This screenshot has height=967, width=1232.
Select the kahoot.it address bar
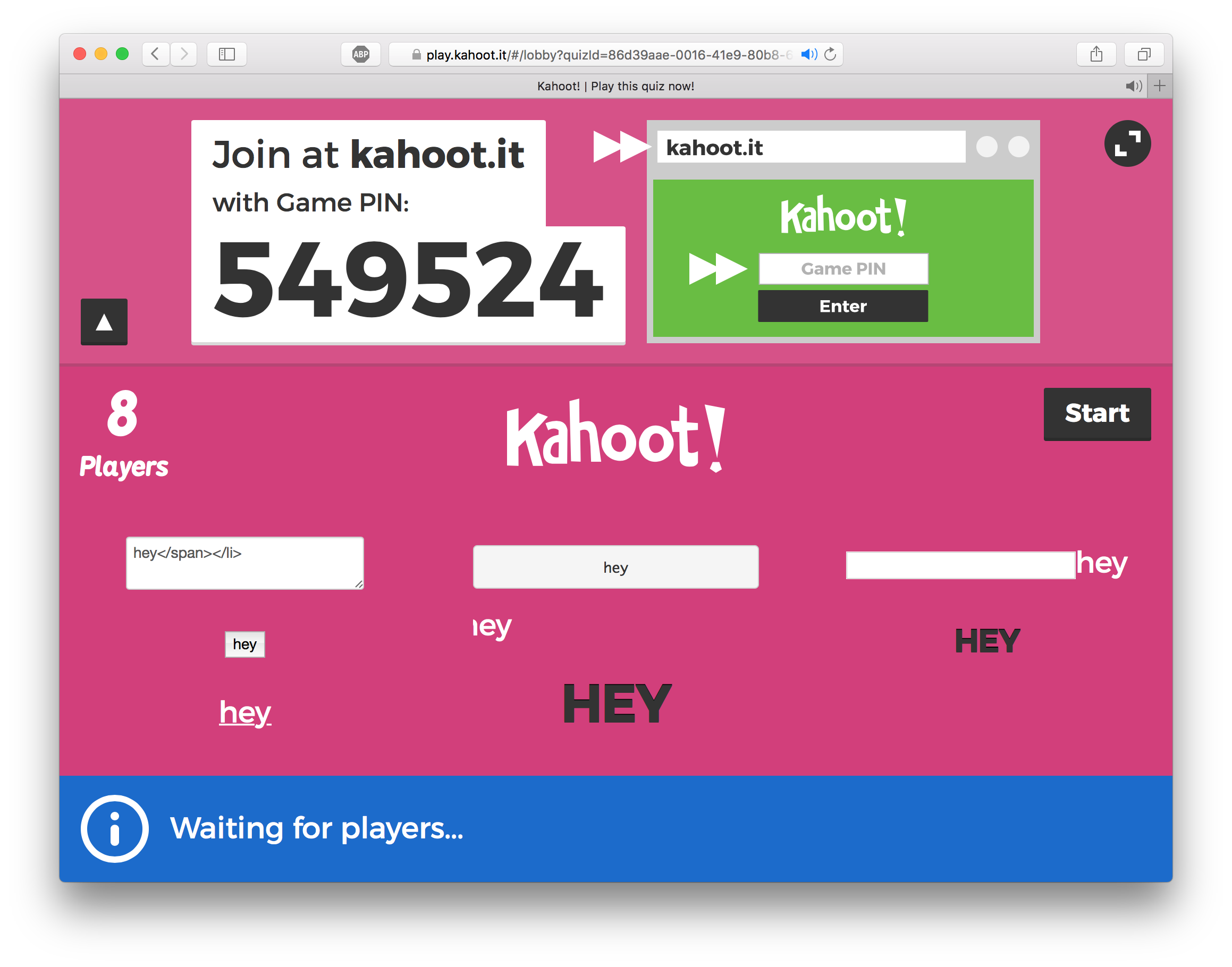pos(821,148)
